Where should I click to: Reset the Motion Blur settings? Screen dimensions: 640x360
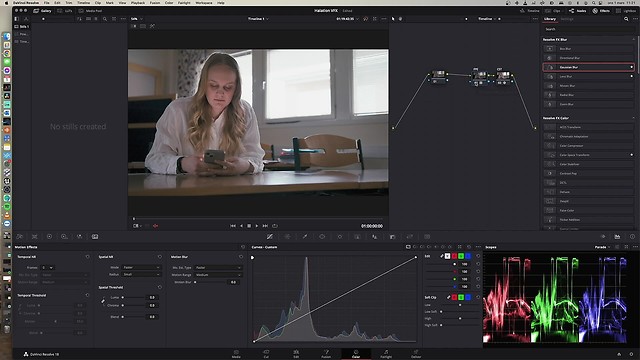(241, 257)
